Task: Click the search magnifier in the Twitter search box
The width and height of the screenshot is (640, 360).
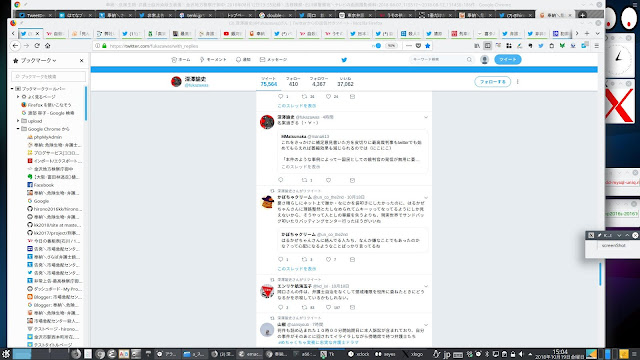Action: [x=469, y=60]
